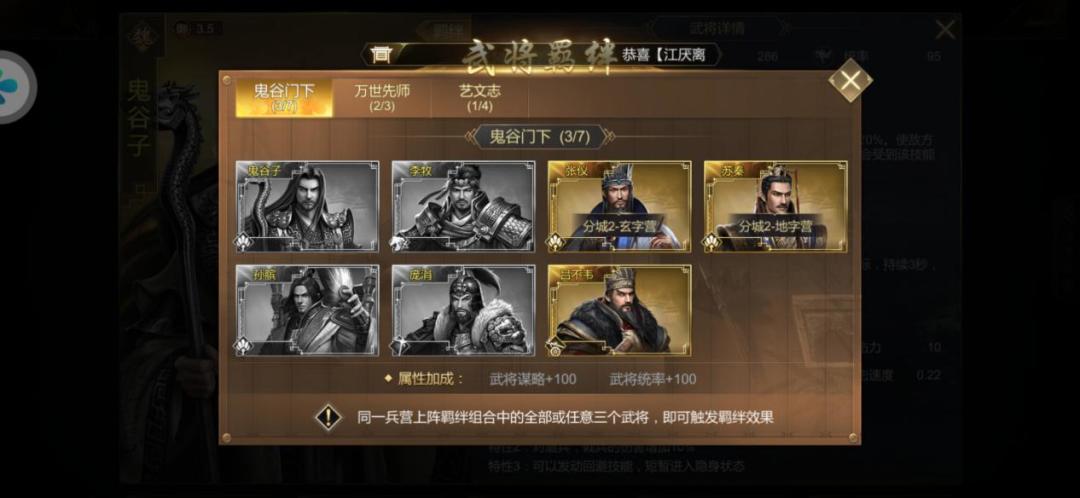Select the 李牧 general portrait
Image resolution: width=1080 pixels, height=498 pixels.
(464, 207)
